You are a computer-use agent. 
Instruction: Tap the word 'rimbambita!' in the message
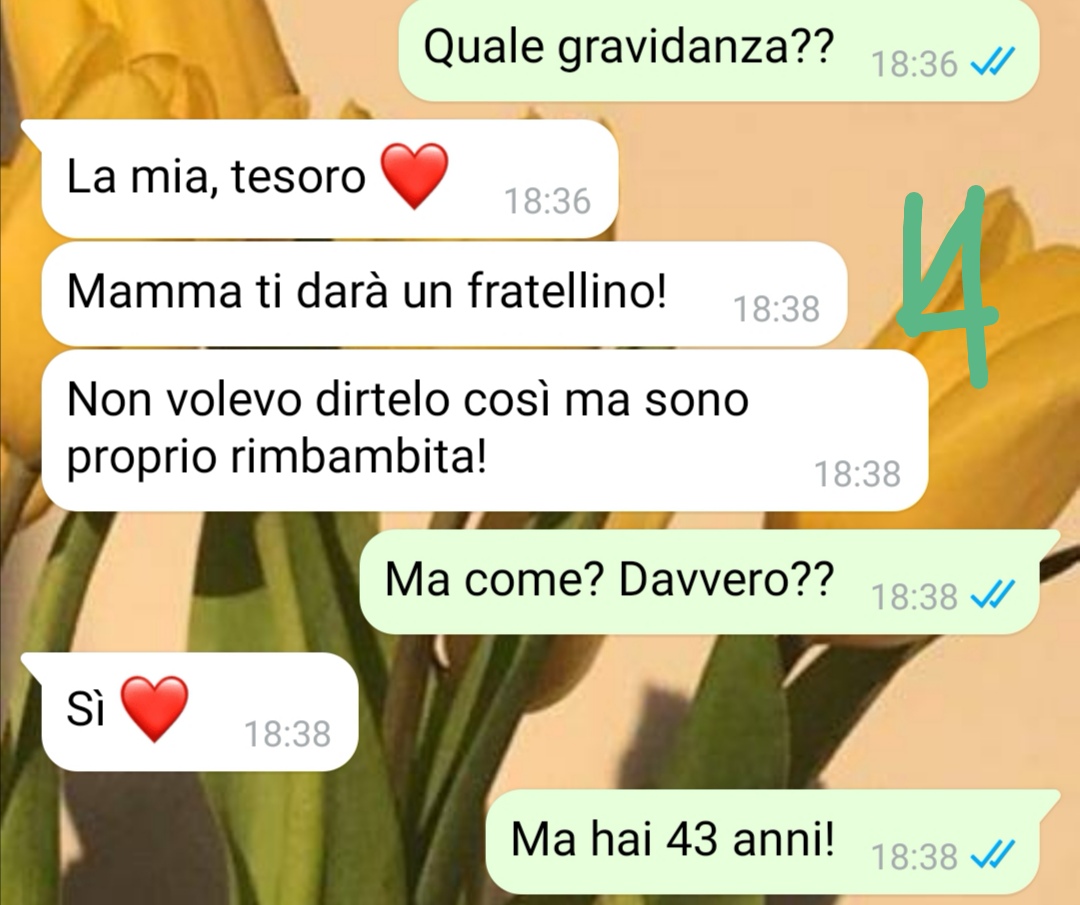(358, 457)
